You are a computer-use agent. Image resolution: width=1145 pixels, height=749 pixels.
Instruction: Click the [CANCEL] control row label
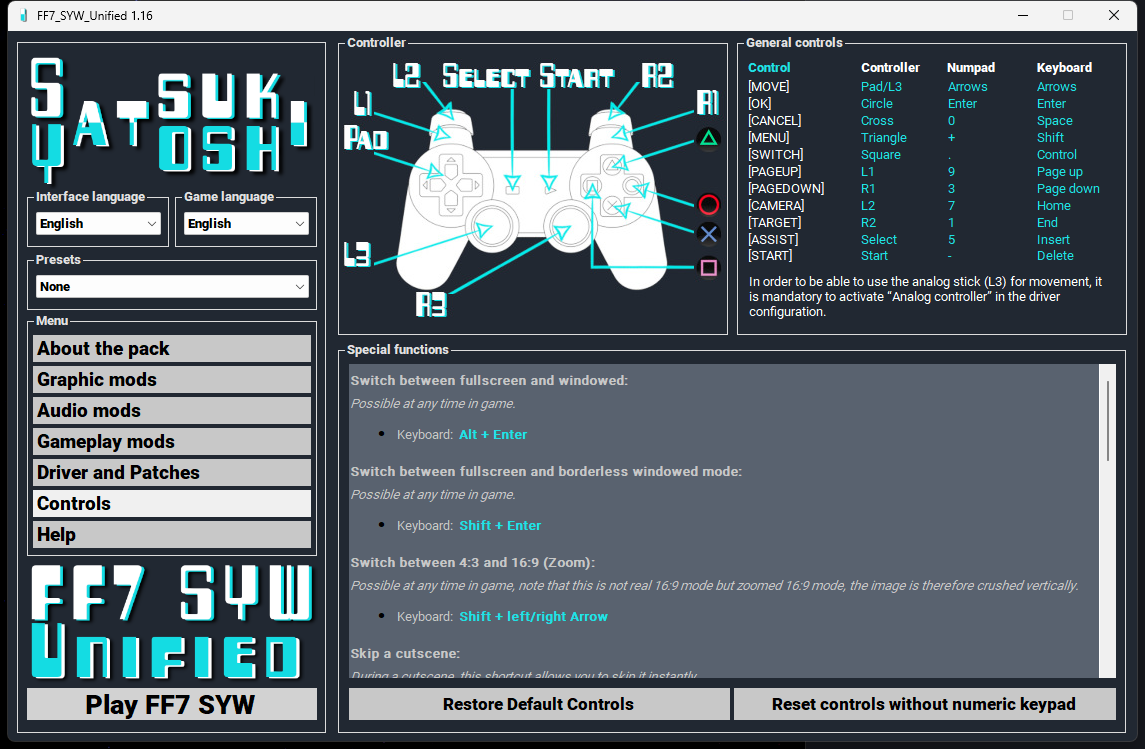pos(774,120)
